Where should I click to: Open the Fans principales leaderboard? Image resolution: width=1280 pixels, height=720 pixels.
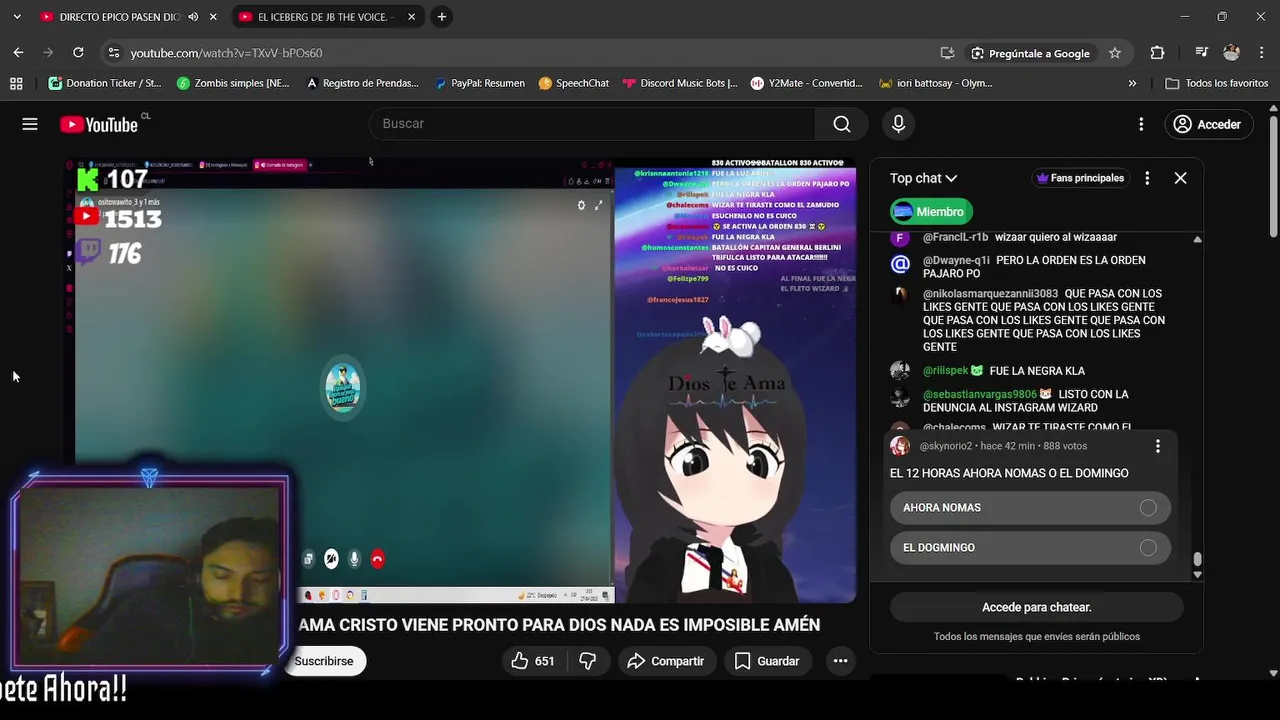[1080, 178]
